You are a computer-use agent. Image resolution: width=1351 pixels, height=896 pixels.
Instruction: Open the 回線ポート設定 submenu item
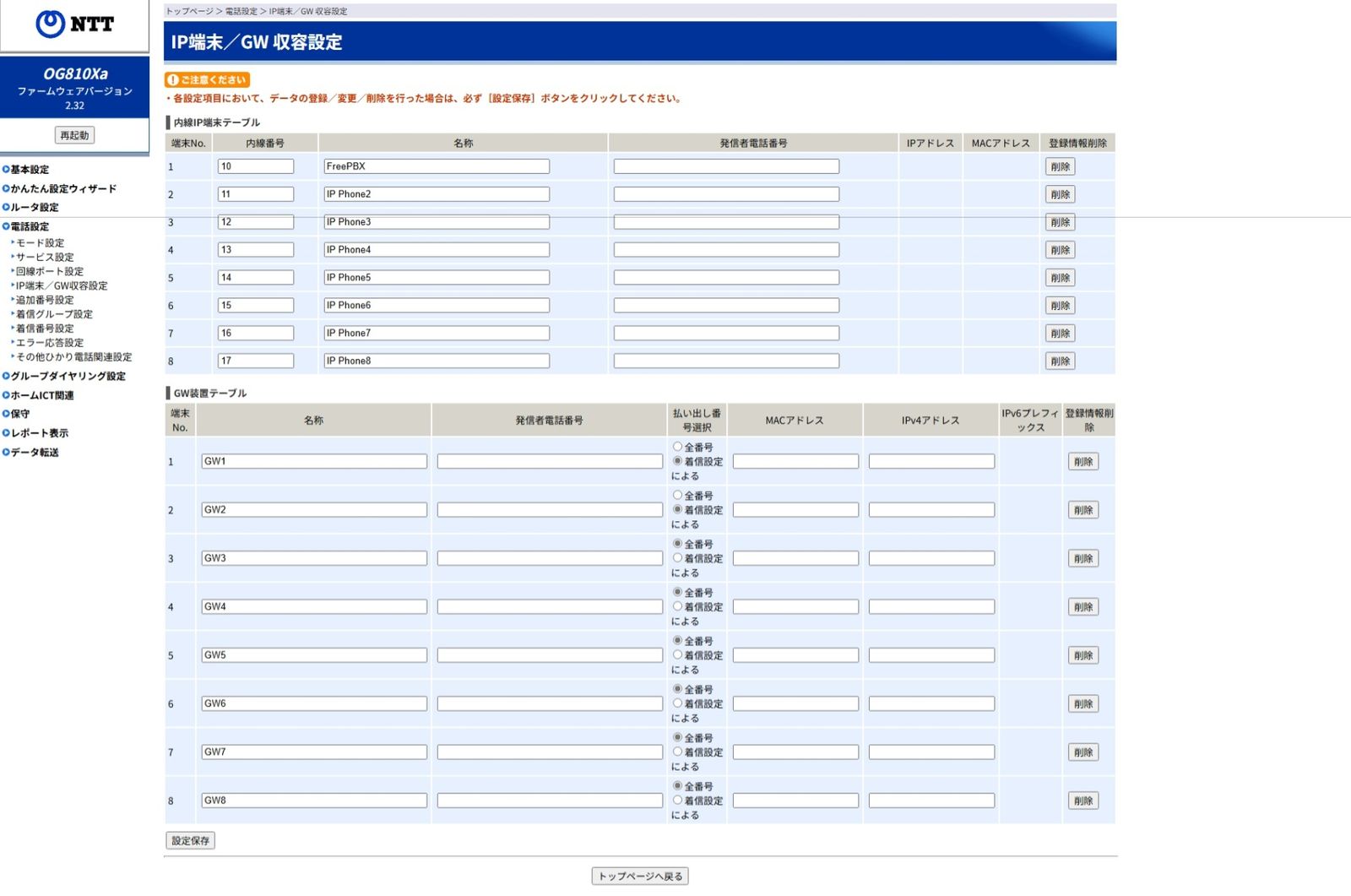click(50, 272)
